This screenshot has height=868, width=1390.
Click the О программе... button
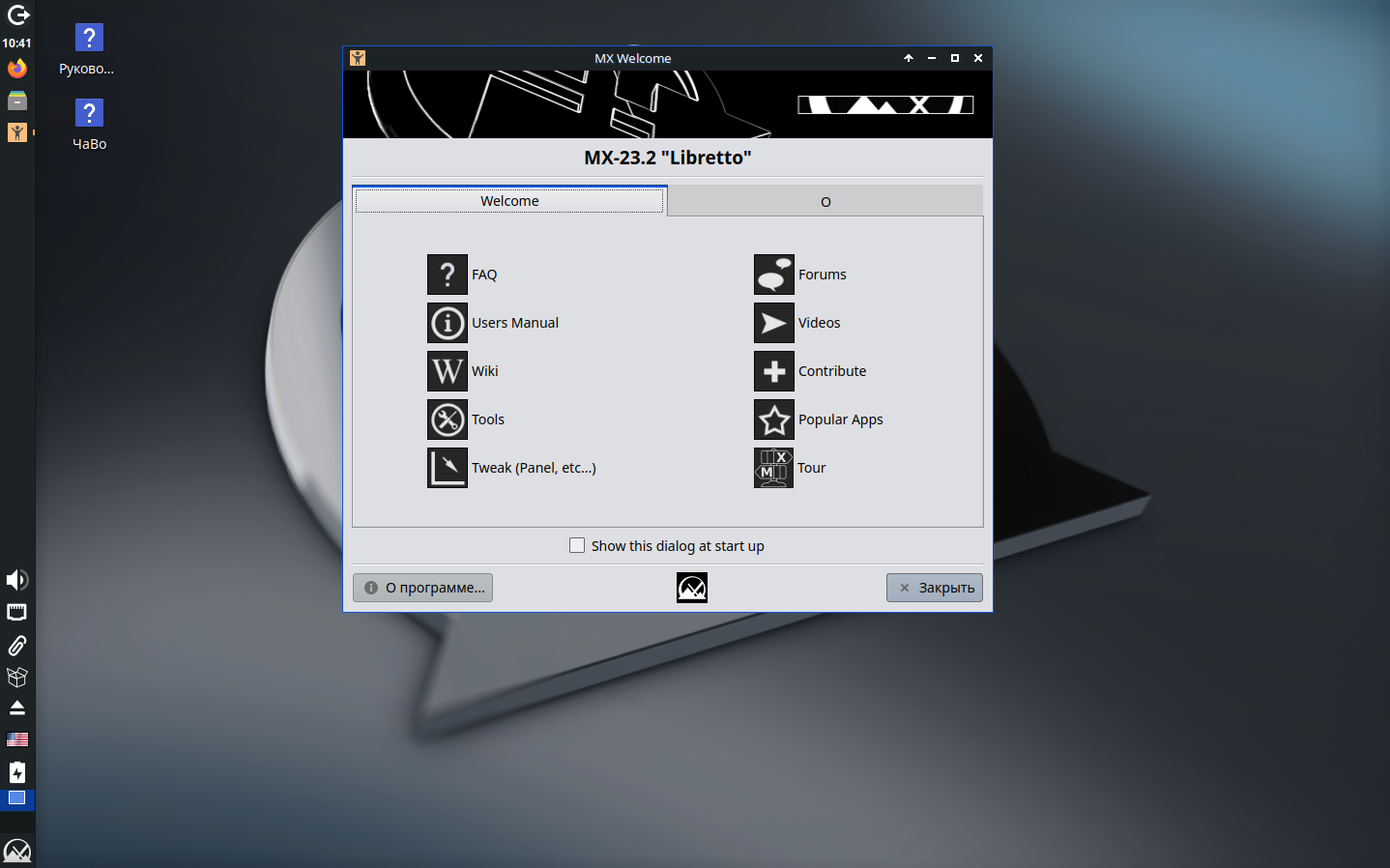[x=423, y=588]
